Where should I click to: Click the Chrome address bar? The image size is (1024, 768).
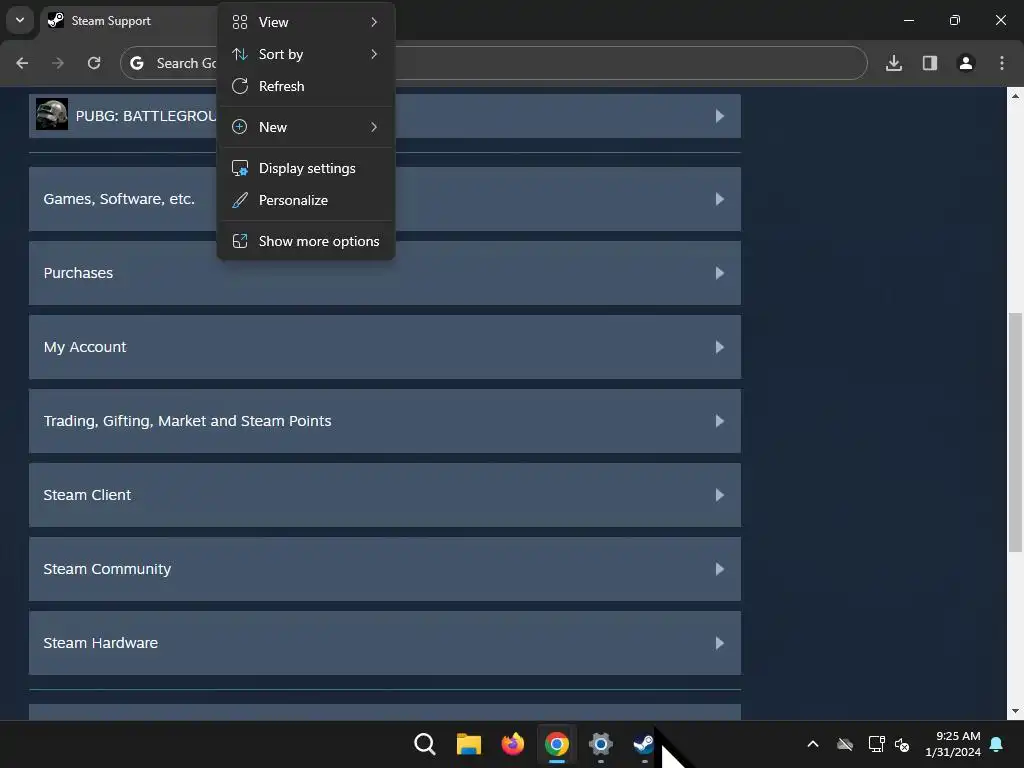tap(494, 63)
